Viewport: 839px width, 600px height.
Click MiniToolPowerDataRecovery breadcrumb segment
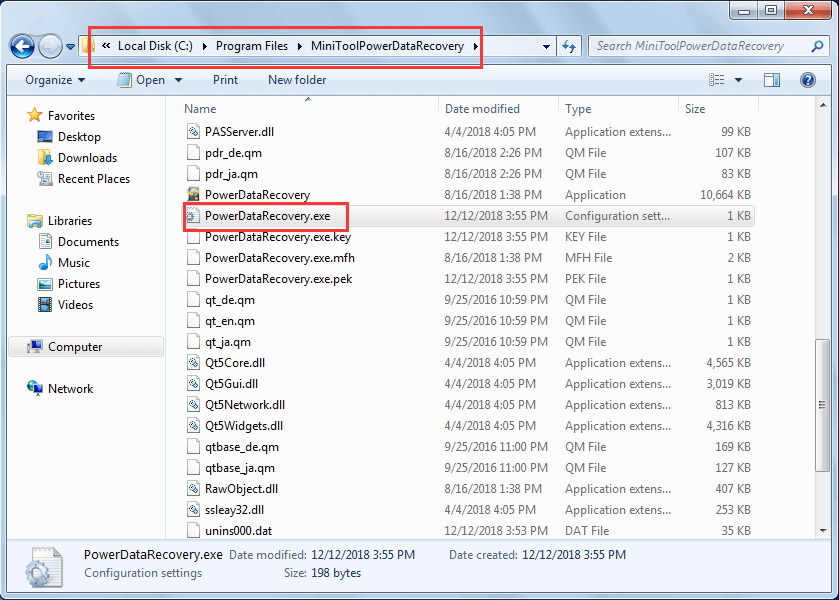point(387,46)
